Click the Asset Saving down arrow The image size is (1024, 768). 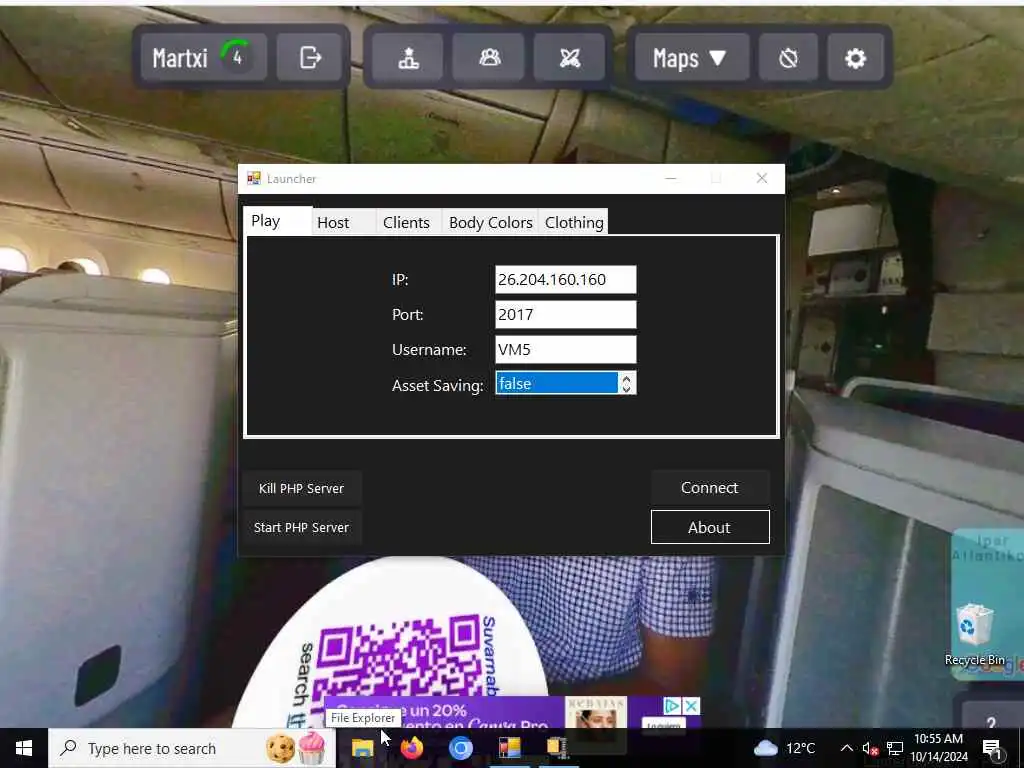pos(626,389)
